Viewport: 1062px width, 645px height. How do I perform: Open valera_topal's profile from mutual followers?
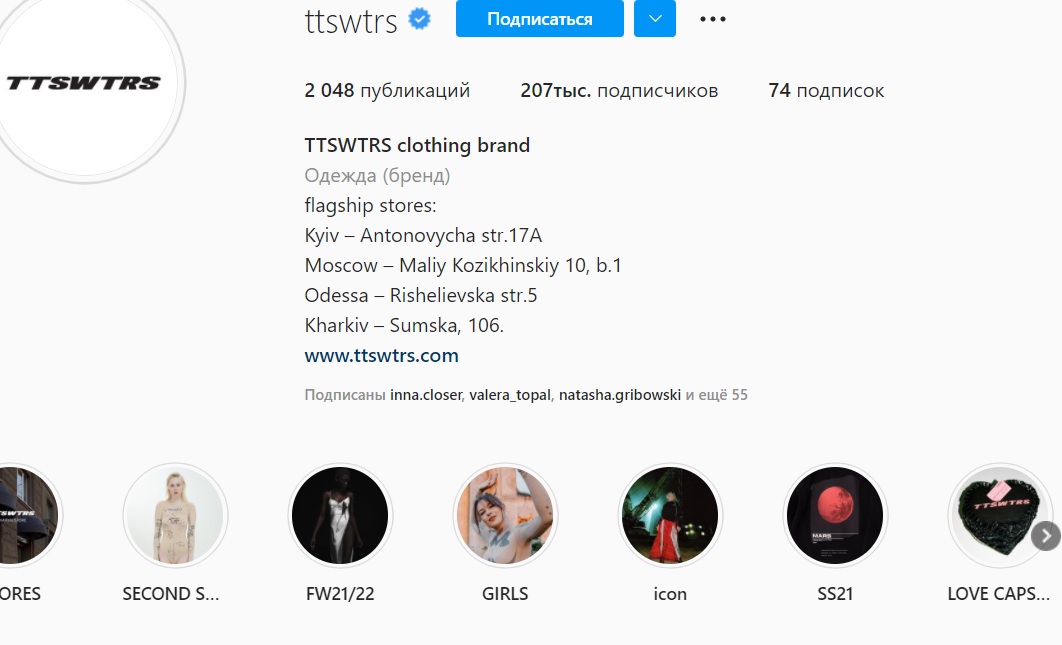coord(509,395)
